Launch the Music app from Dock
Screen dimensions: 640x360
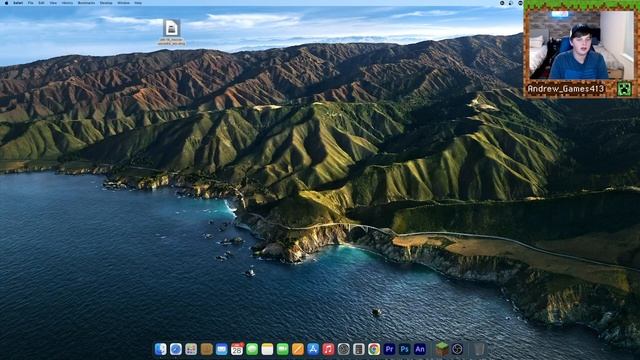(x=328, y=349)
